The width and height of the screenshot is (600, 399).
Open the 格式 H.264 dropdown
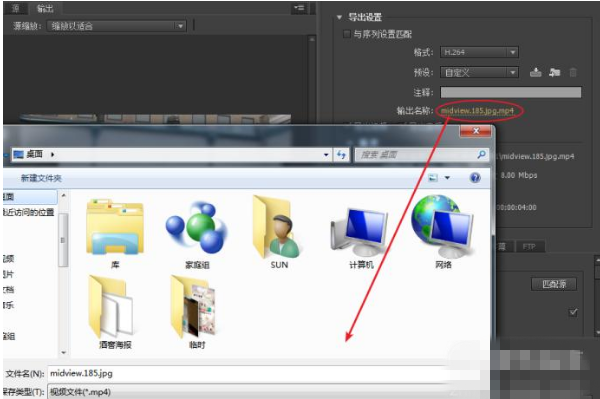click(x=479, y=52)
